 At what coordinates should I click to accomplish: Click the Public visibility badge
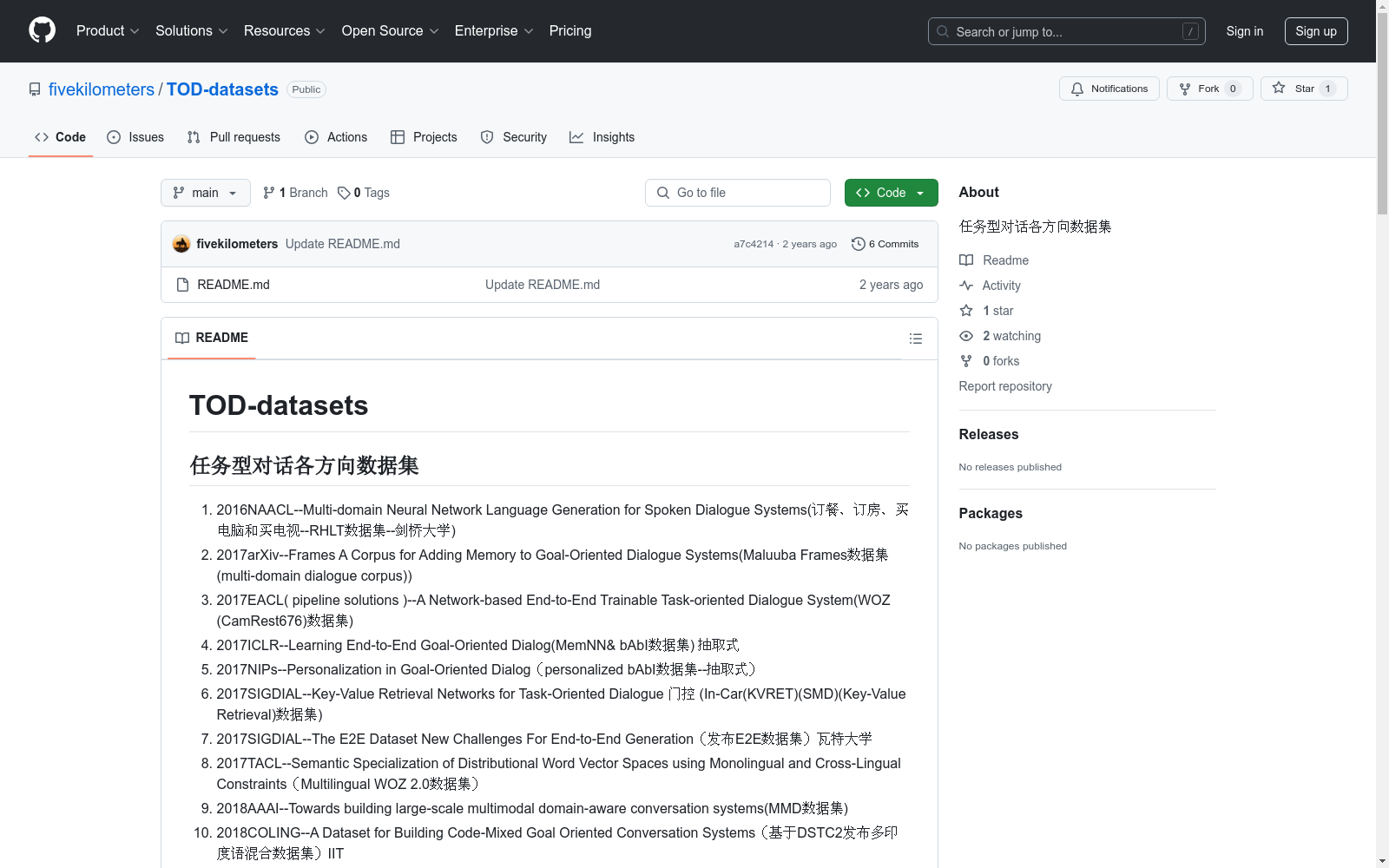(306, 89)
